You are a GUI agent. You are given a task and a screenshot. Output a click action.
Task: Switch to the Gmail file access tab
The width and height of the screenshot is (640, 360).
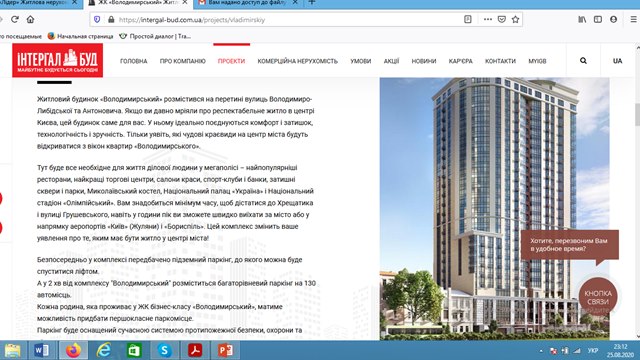click(247, 3)
